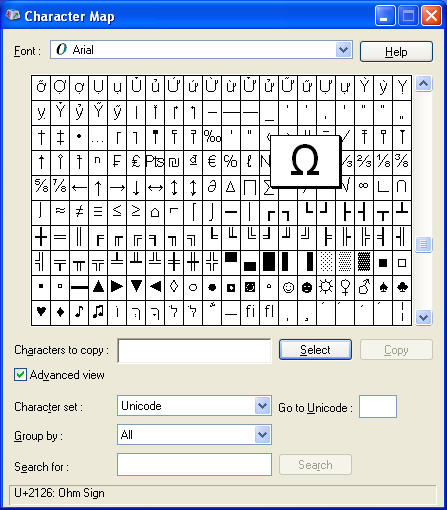Screen dimensions: 447x510
Task: Pick the dark shade block character
Action: (x=364, y=263)
